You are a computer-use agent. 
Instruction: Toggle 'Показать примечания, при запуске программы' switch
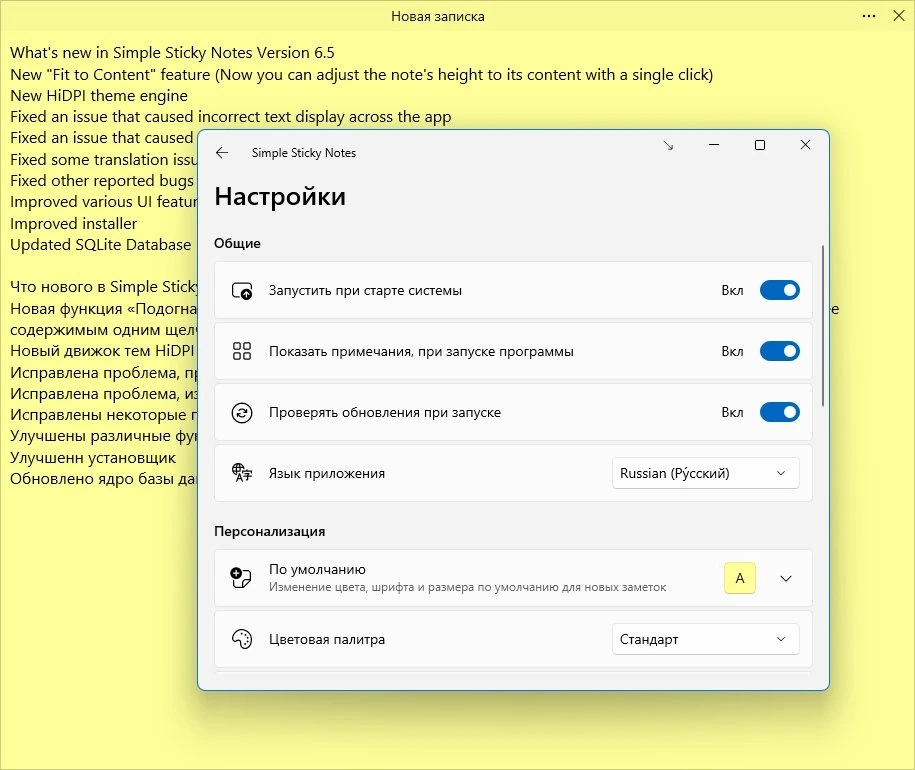pyautogui.click(x=780, y=351)
